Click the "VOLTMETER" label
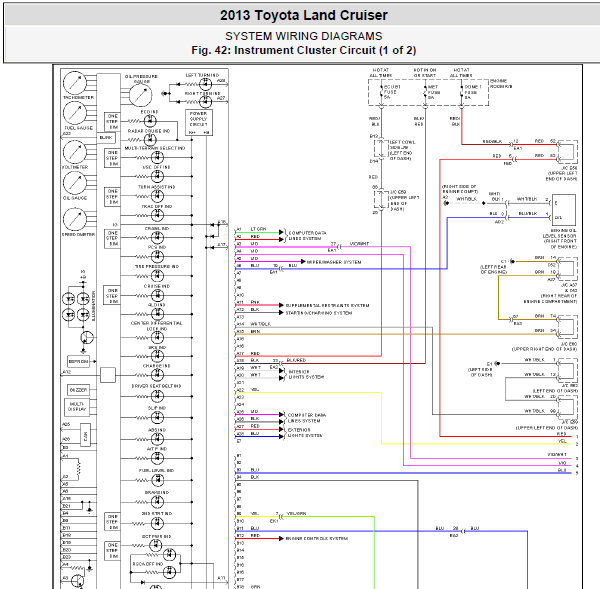Viewport: 600px width, 589px height. tap(75, 167)
